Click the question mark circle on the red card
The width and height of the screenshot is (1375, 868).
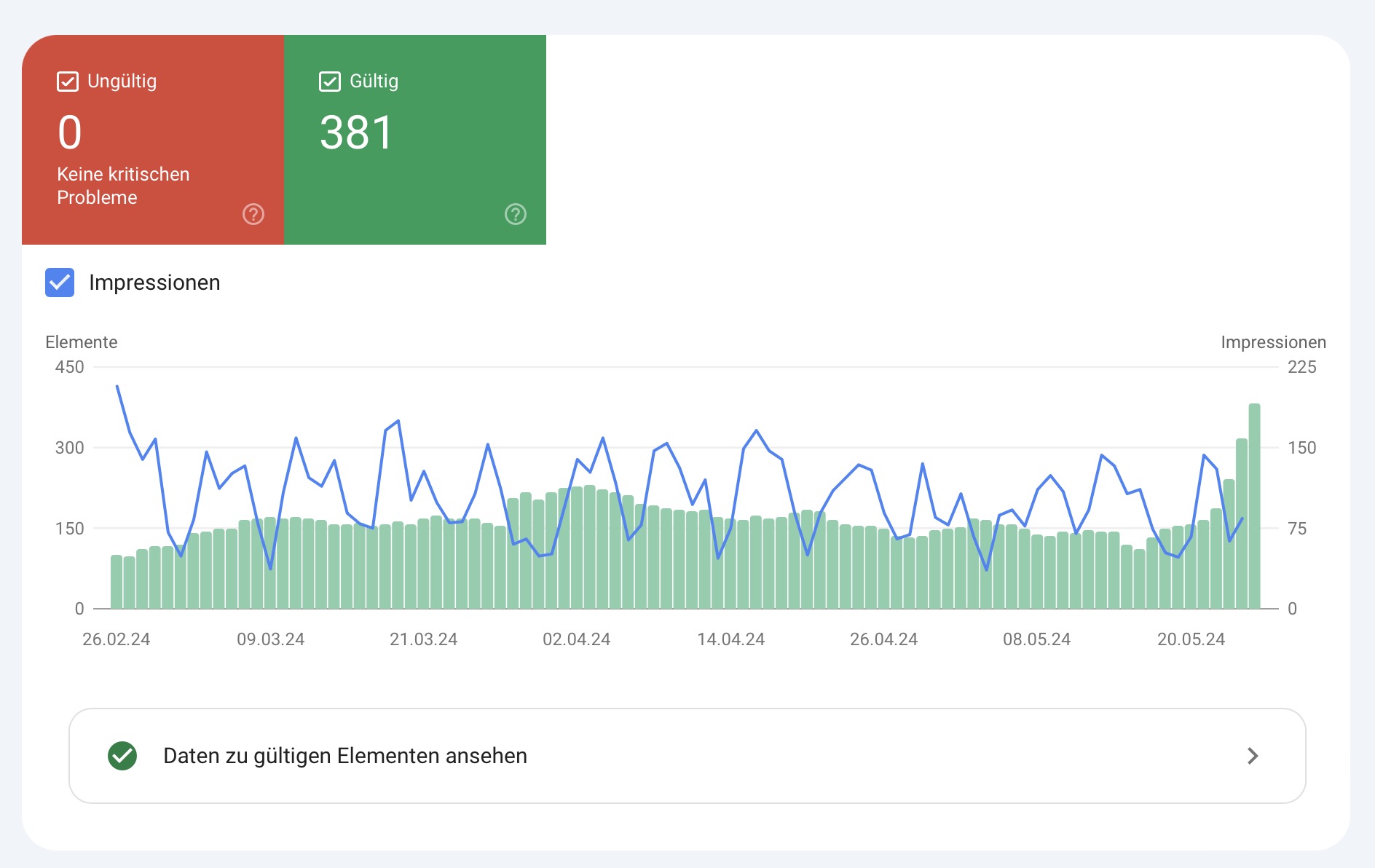tap(252, 214)
